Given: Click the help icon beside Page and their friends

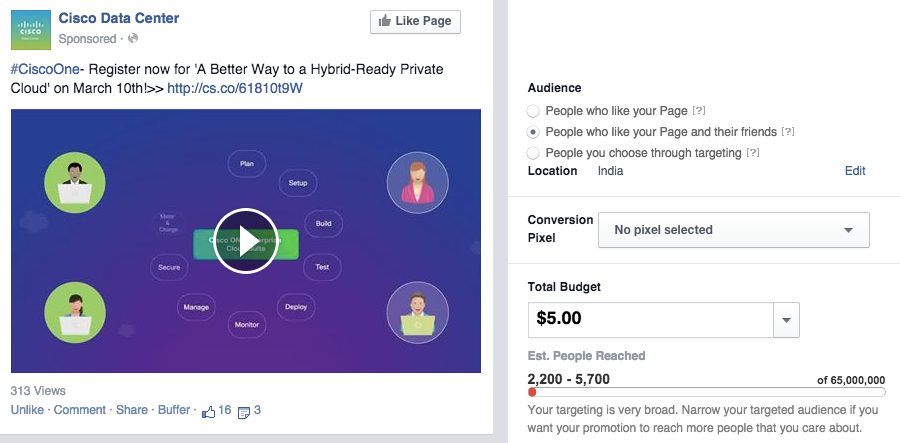Looking at the screenshot, I should tap(789, 132).
